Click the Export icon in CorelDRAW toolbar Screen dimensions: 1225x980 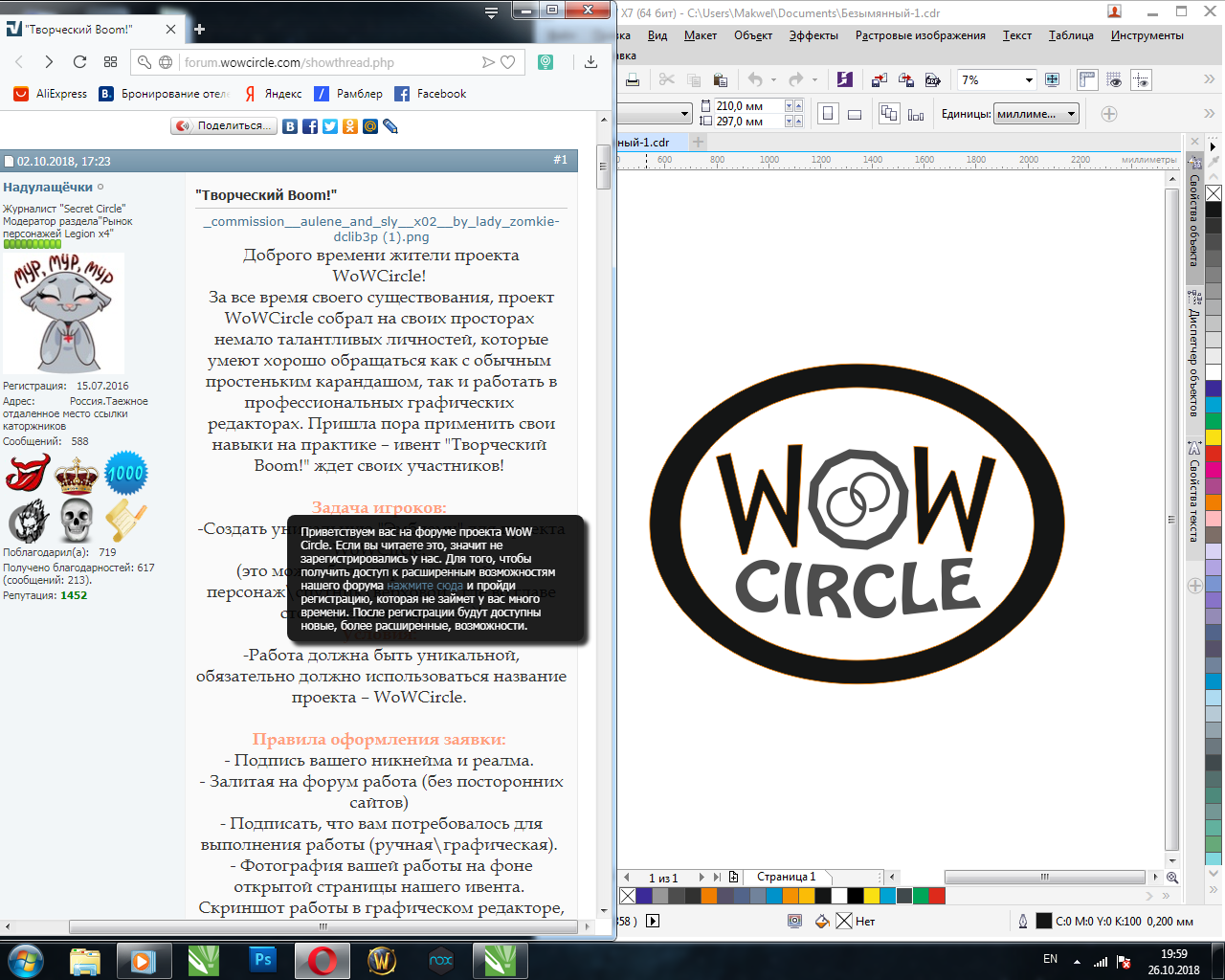tap(906, 80)
